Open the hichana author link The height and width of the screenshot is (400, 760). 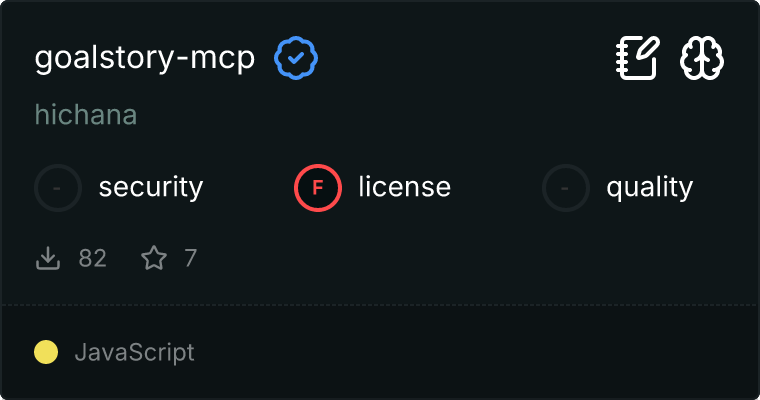point(86,115)
